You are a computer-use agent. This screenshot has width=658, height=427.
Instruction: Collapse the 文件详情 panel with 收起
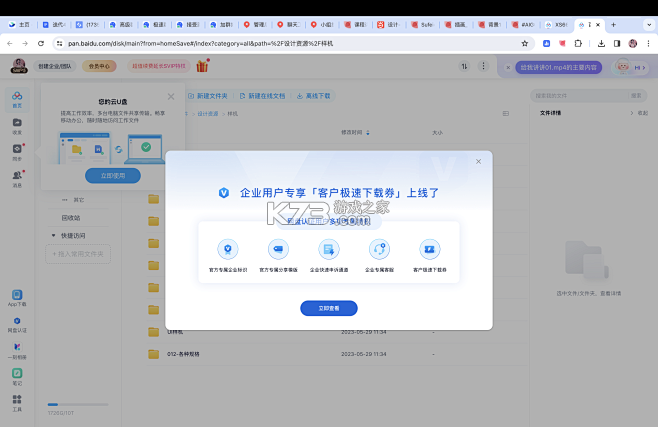coord(639,113)
